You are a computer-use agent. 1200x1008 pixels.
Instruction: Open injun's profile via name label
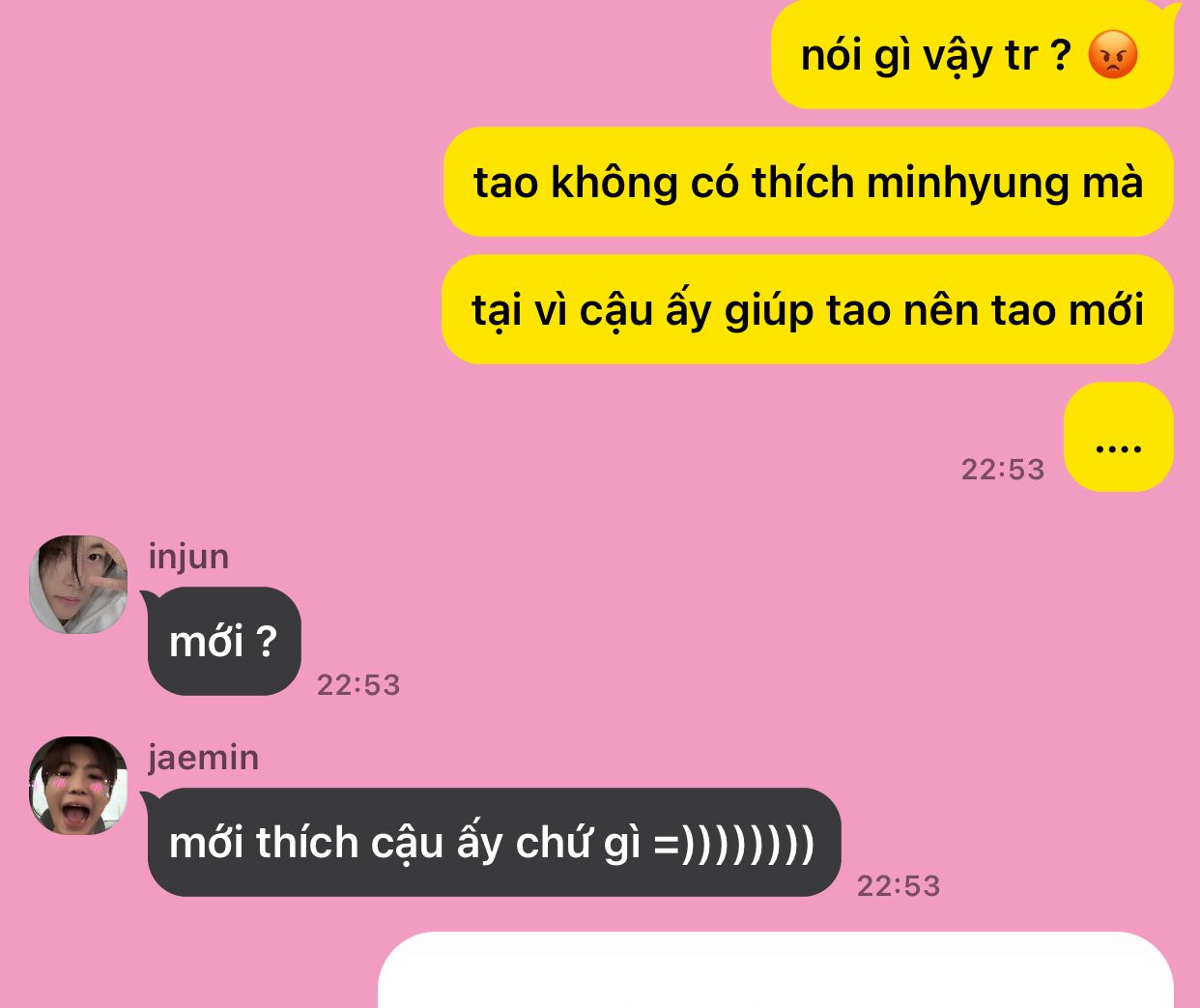[188, 557]
